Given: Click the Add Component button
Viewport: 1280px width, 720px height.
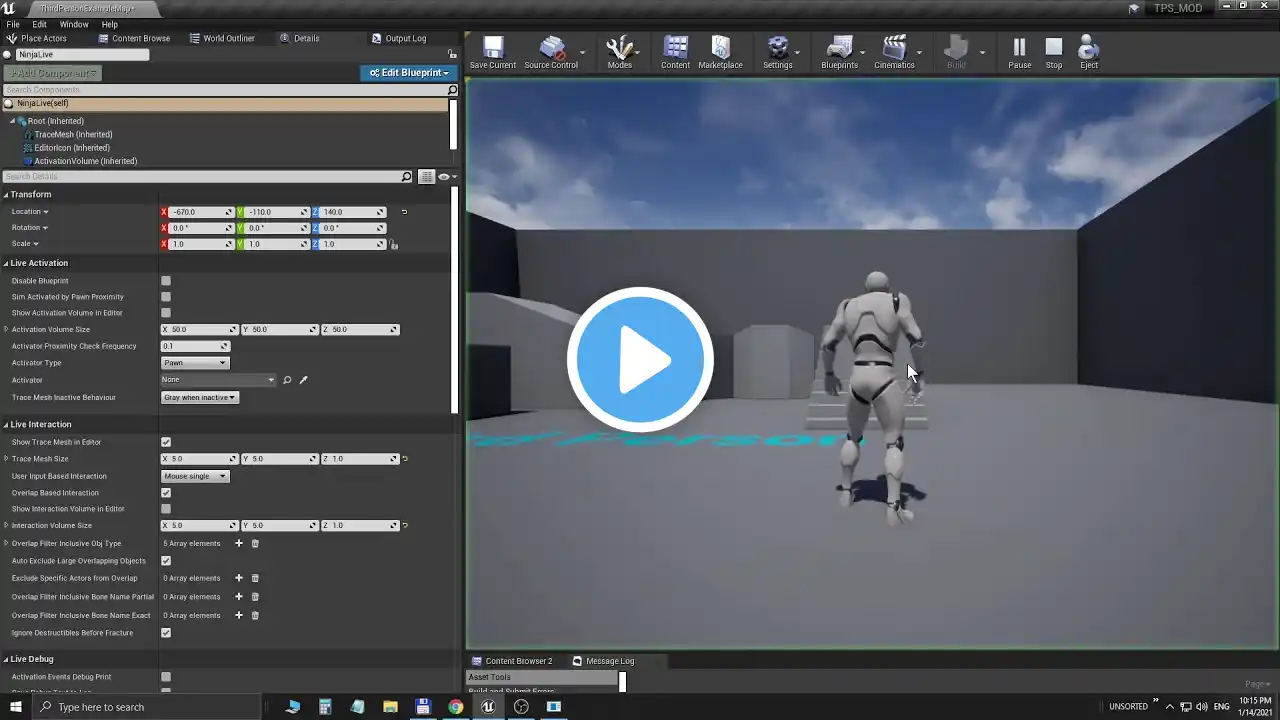Looking at the screenshot, I should coord(52,73).
